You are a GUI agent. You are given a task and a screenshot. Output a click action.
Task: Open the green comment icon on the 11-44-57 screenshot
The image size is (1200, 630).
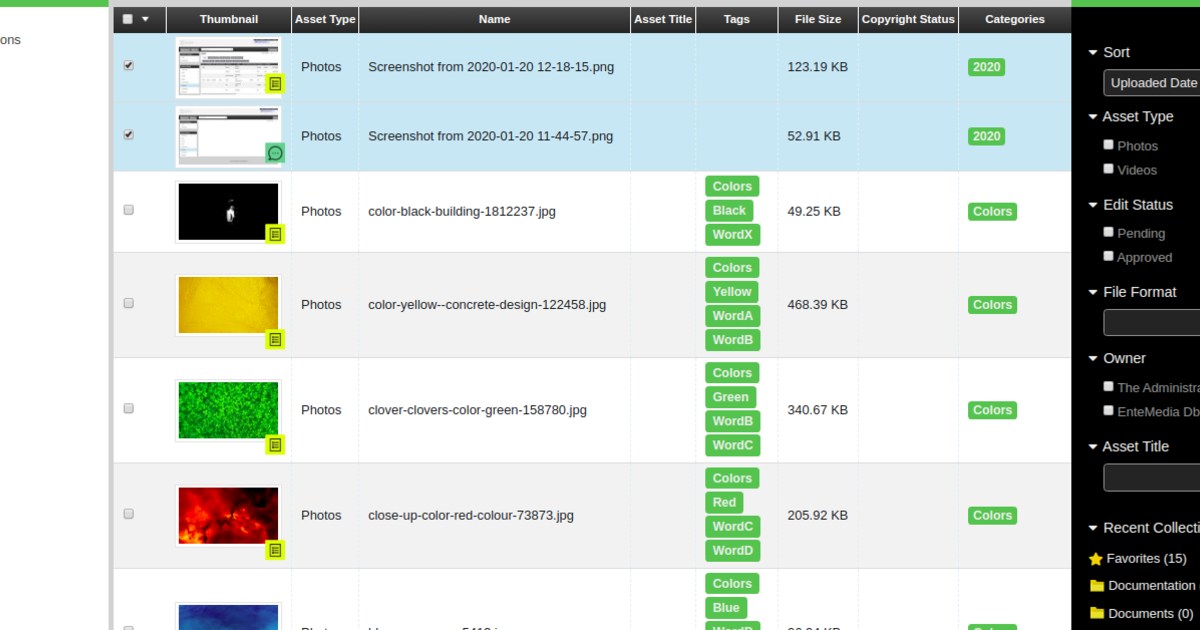276,153
